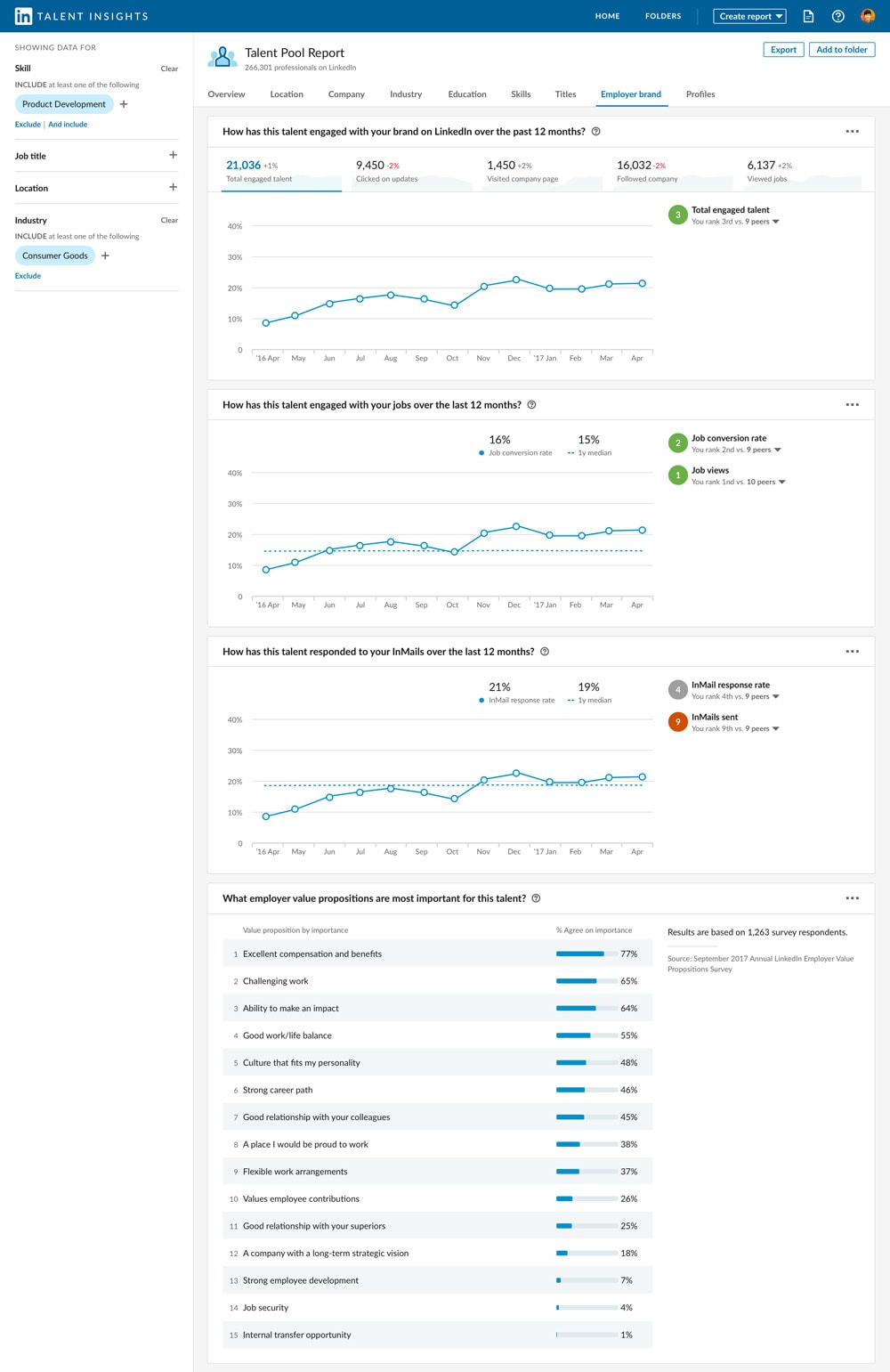The image size is (890, 1372).
Task: Open the ellipsis menu on the InMails chart card
Action: click(853, 651)
